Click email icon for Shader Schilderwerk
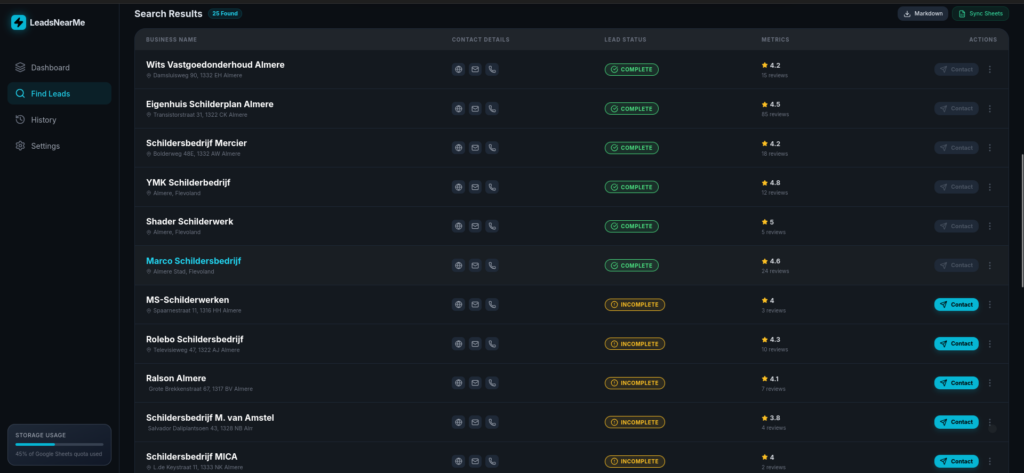This screenshot has height=473, width=1024. [x=475, y=226]
